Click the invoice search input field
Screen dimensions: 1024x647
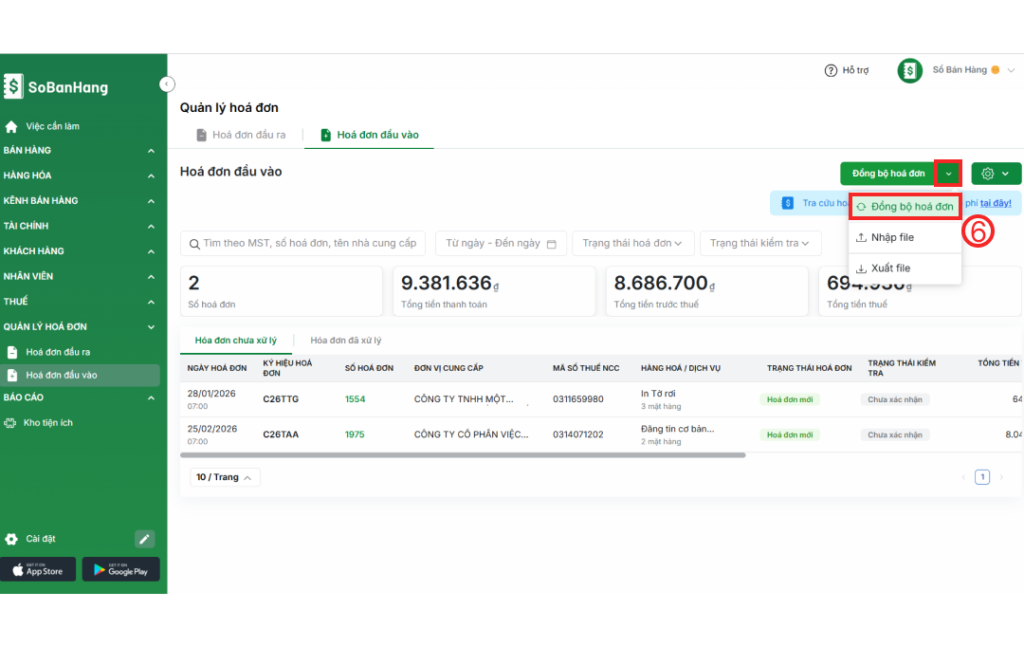[303, 243]
